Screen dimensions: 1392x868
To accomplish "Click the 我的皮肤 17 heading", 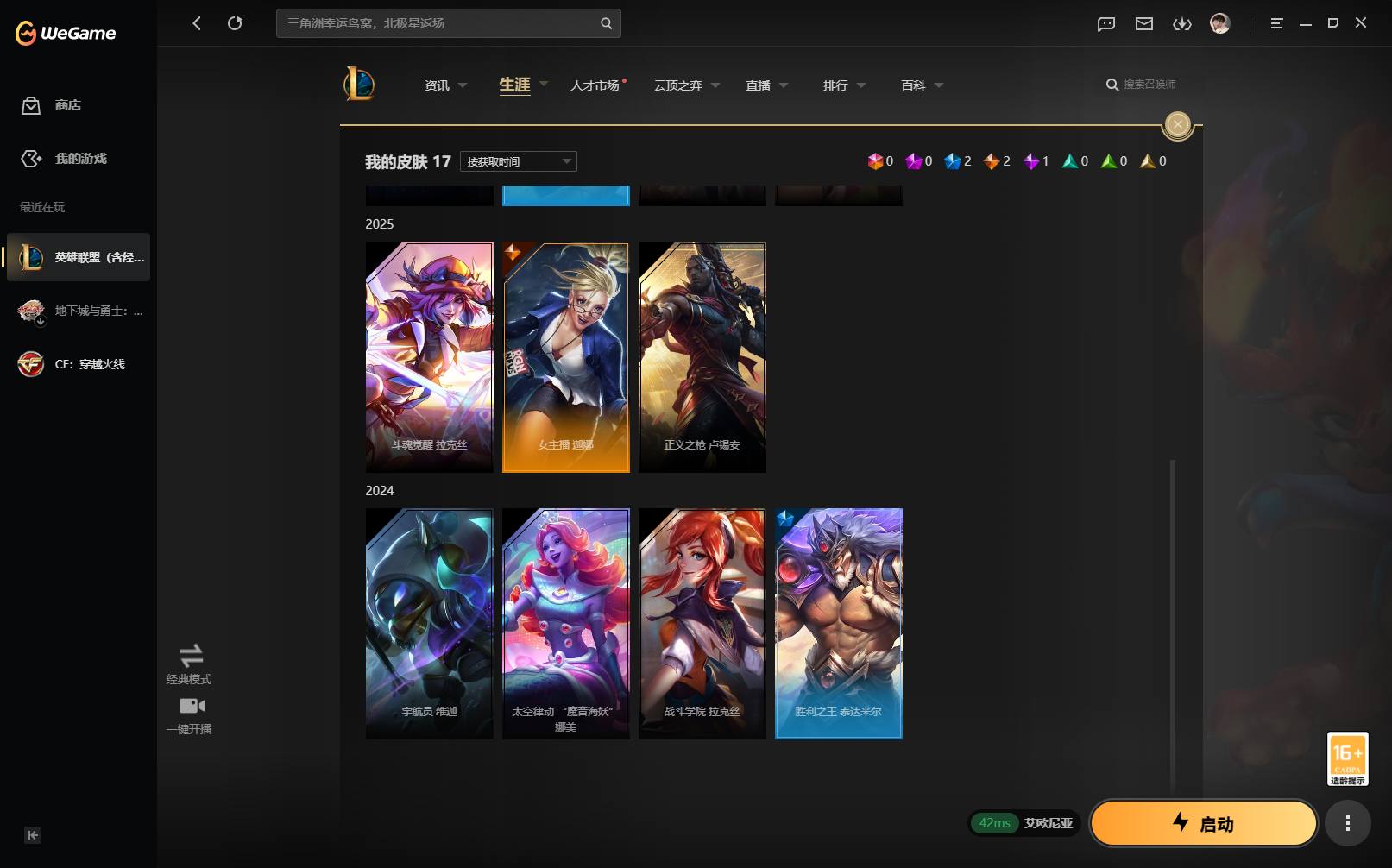I will 407,162.
